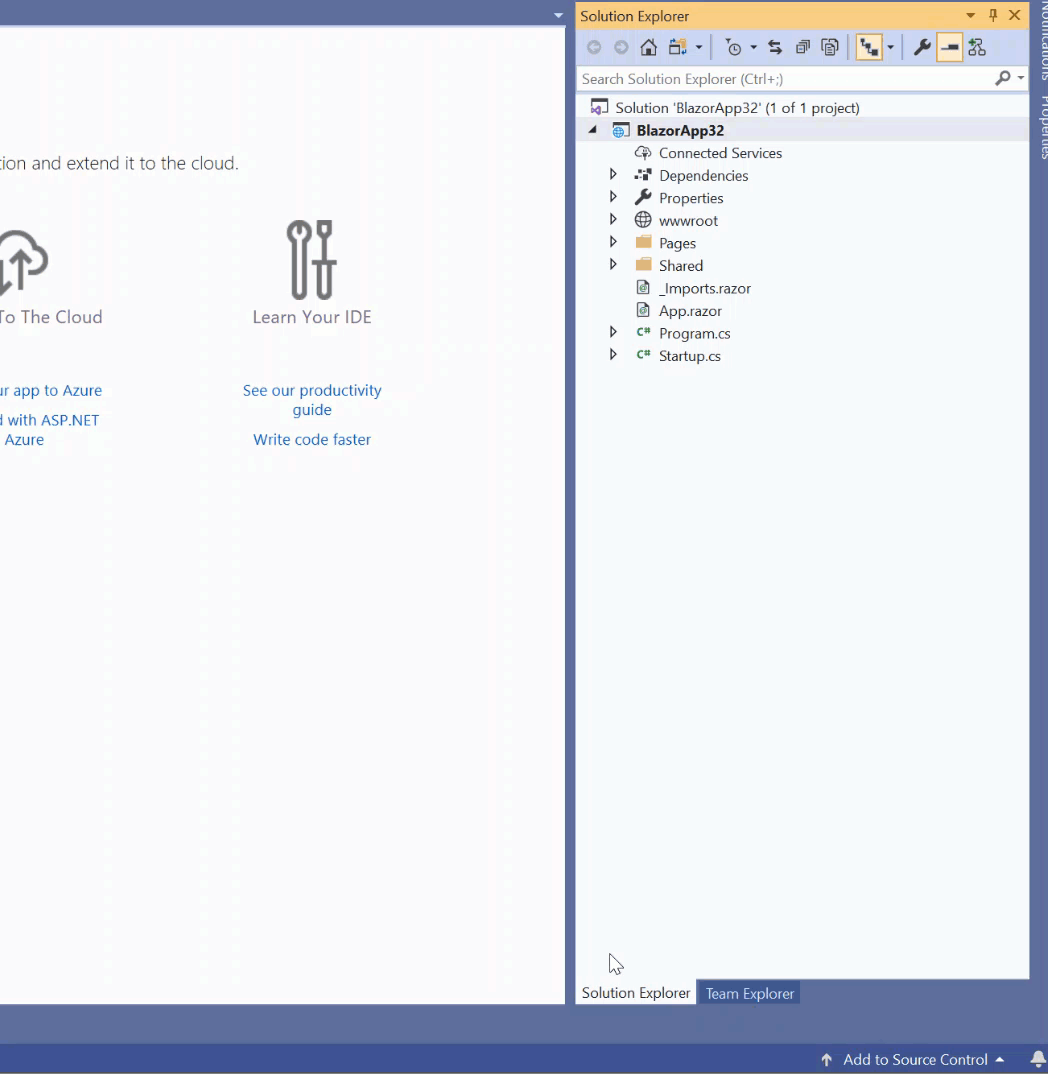The image size is (1048, 1074).
Task: Select the Solution Explorer bottom tab
Action: click(x=636, y=993)
